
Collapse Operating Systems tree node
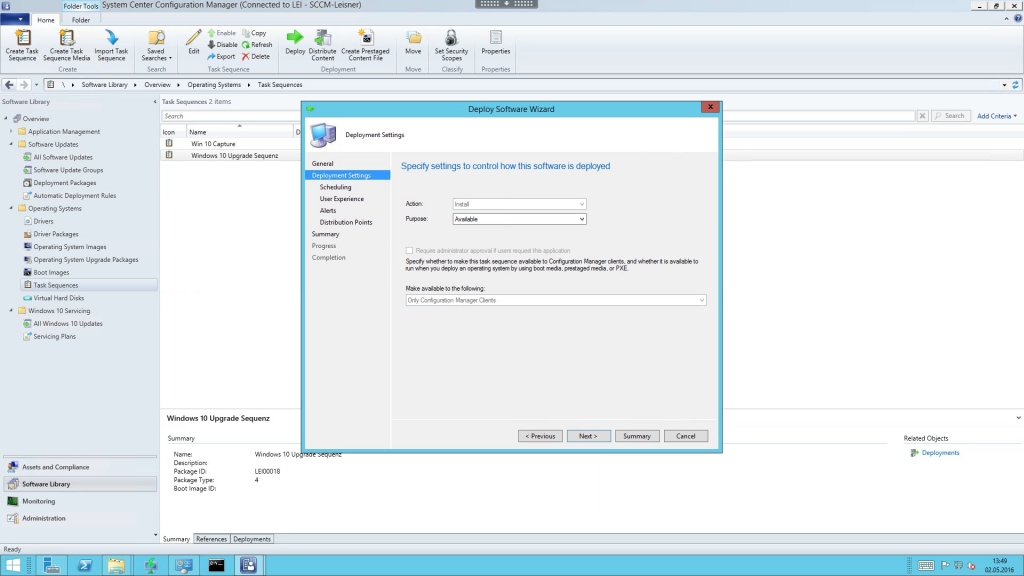[x=11, y=208]
